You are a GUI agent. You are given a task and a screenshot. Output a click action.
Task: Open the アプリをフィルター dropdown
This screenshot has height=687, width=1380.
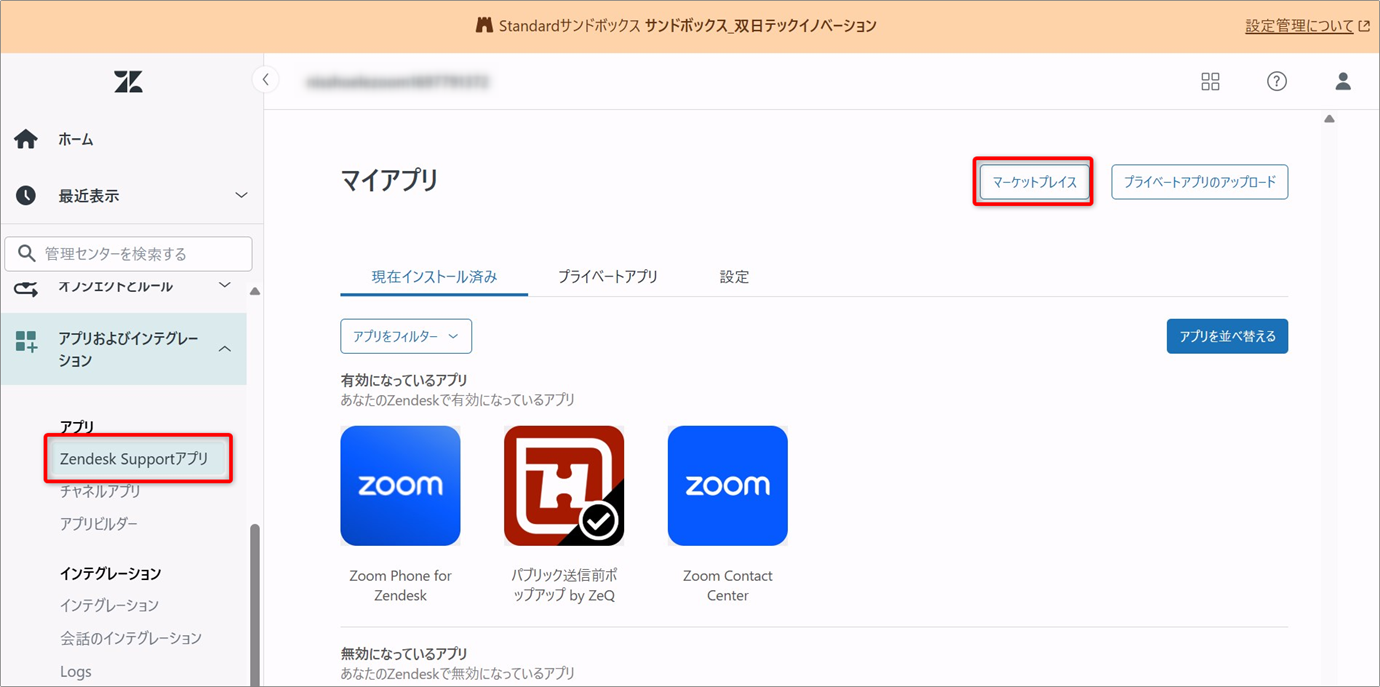pyautogui.click(x=406, y=337)
